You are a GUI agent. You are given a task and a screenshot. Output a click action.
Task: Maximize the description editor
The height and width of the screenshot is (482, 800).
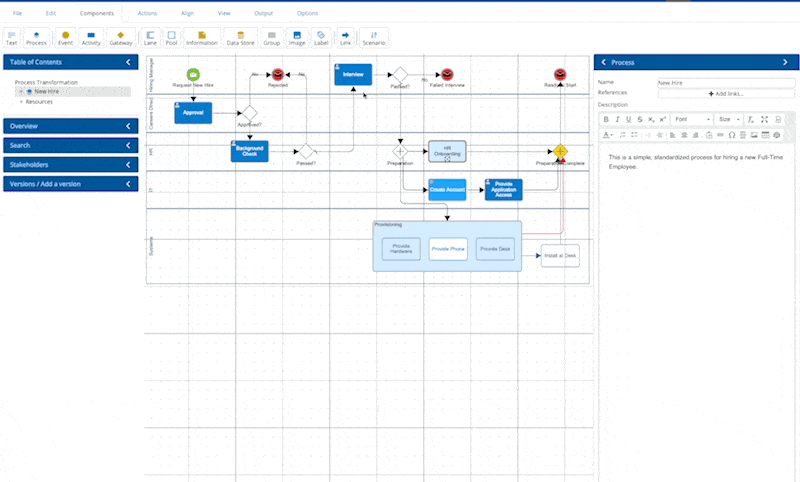[764, 119]
